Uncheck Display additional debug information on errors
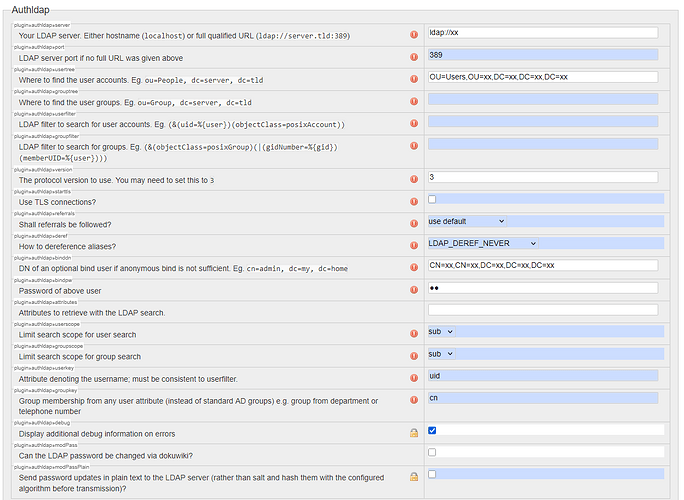The width and height of the screenshot is (684, 500). (x=432, y=431)
